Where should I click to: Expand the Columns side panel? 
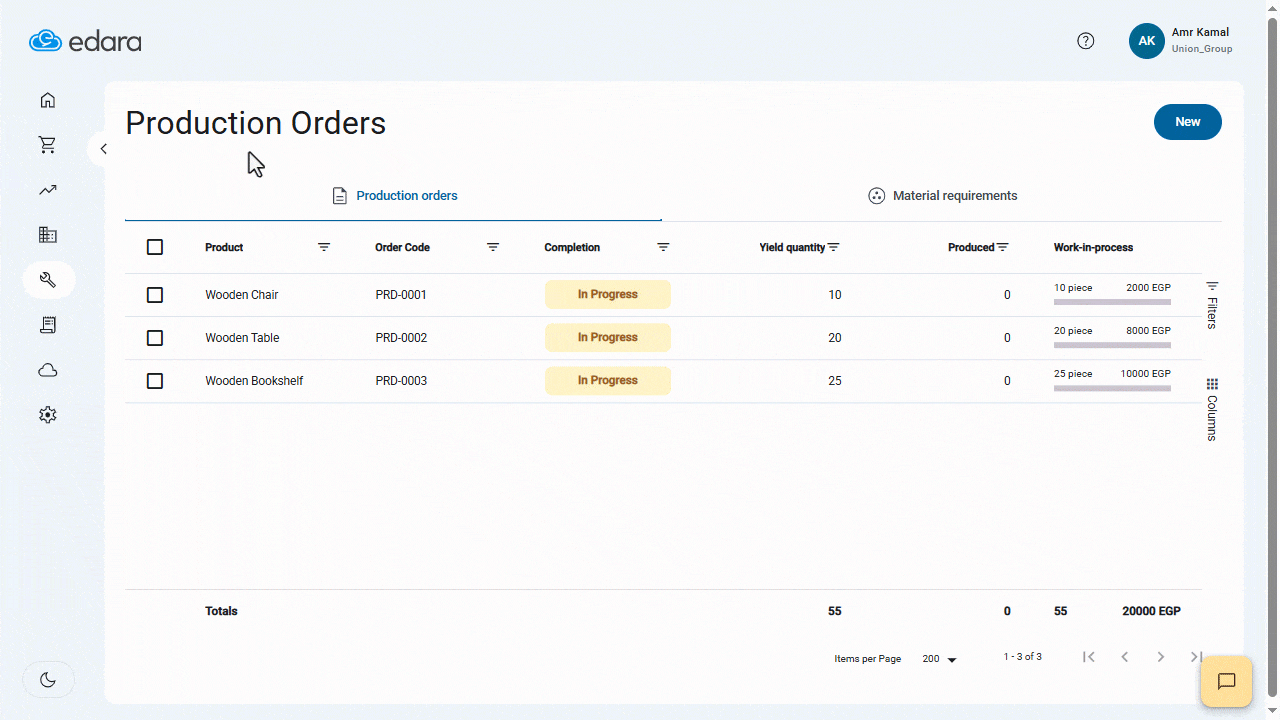(x=1212, y=410)
